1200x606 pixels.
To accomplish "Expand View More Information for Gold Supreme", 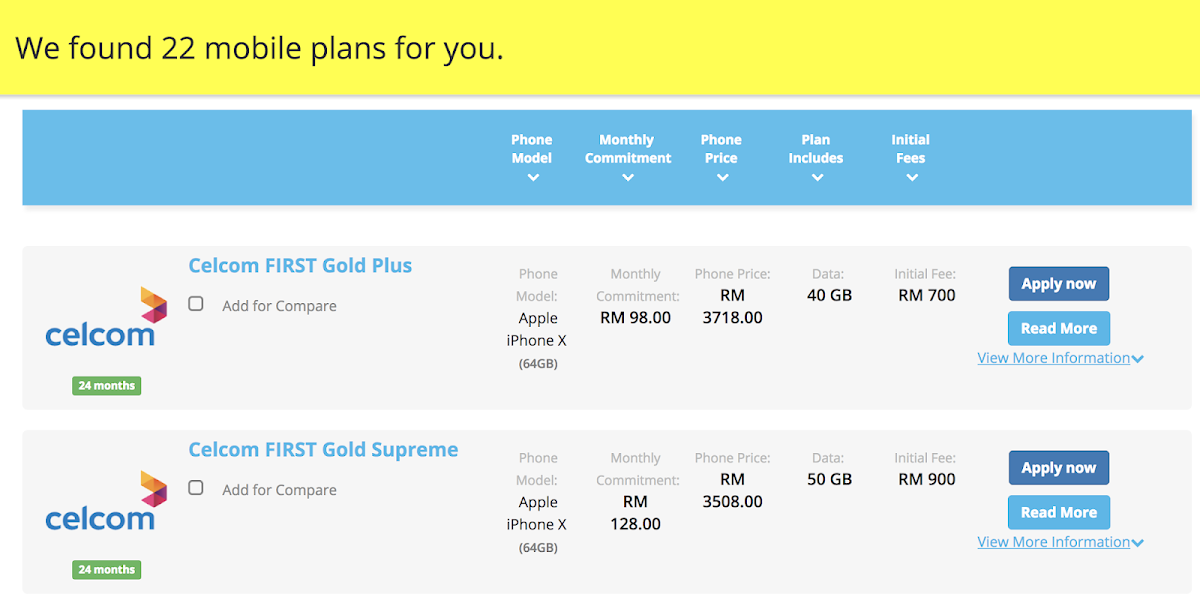I will pyautogui.click(x=1060, y=542).
